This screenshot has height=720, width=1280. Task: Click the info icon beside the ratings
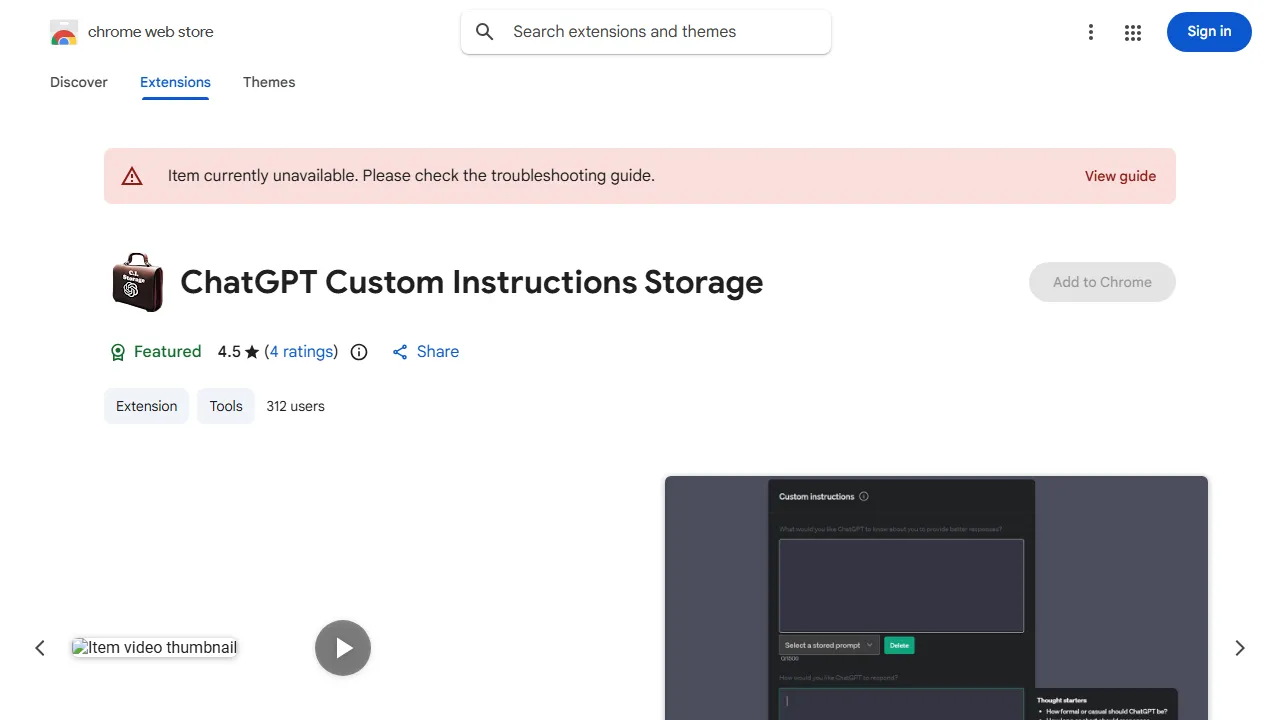[358, 351]
